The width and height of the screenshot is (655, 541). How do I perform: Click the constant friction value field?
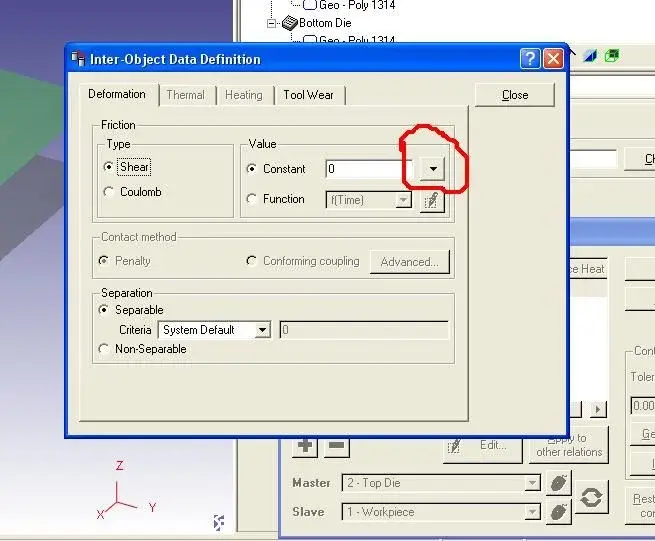[367, 169]
